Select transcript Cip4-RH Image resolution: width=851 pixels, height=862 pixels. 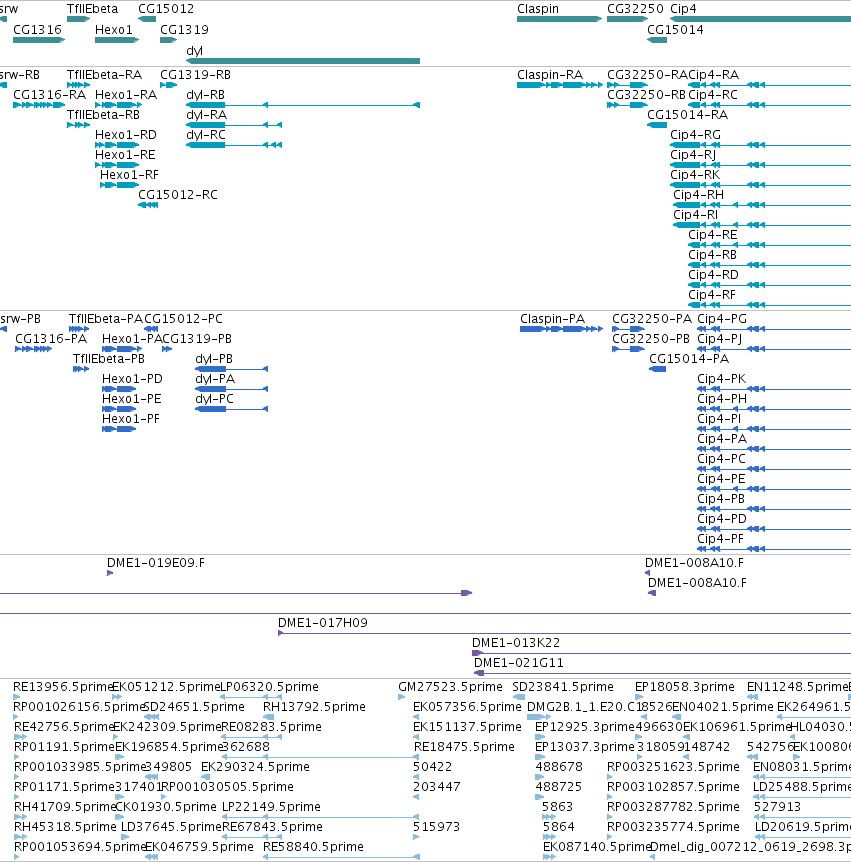coord(762,205)
